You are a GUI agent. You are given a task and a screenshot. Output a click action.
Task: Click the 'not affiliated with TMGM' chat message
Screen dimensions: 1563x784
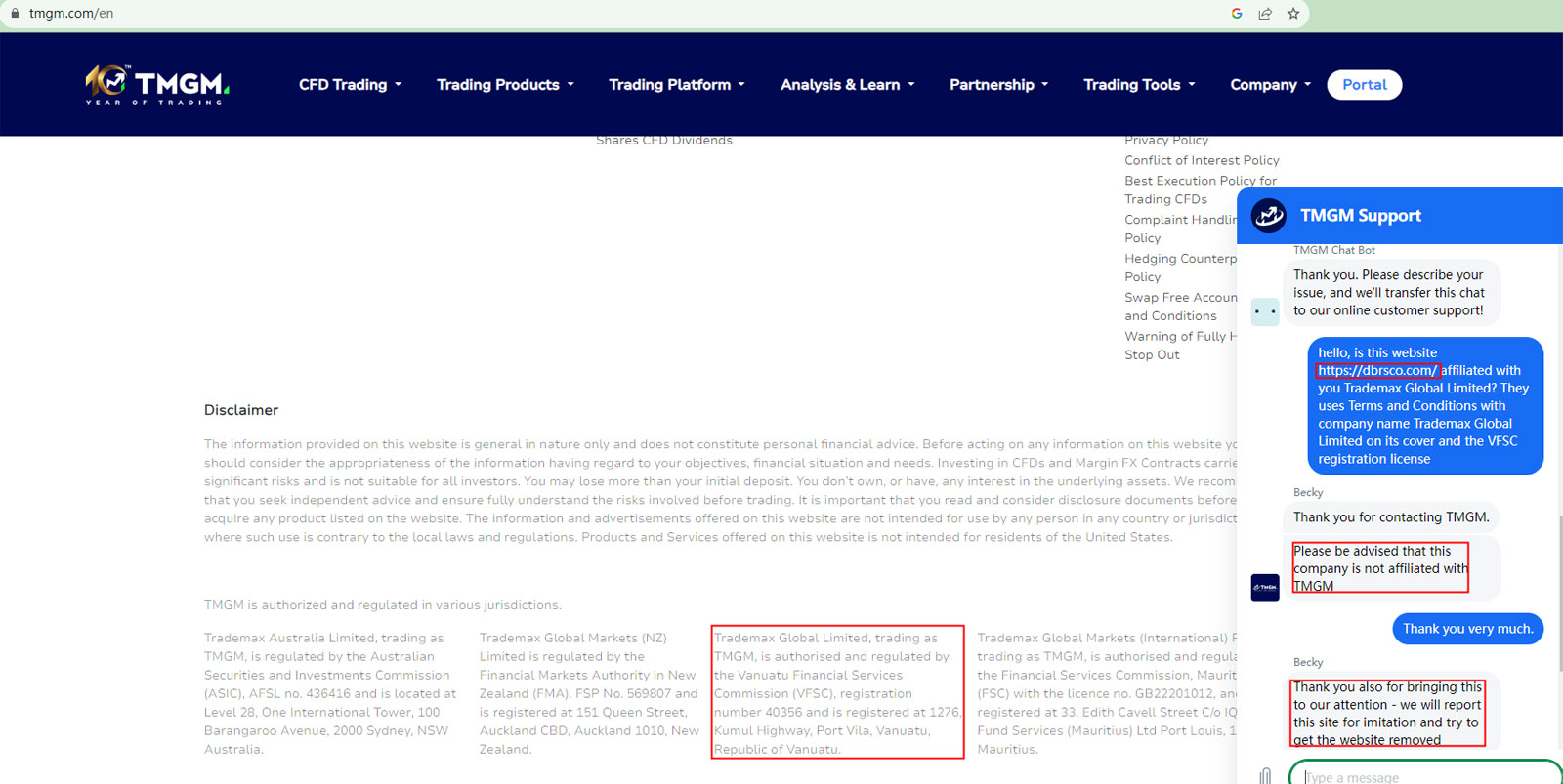click(1391, 568)
